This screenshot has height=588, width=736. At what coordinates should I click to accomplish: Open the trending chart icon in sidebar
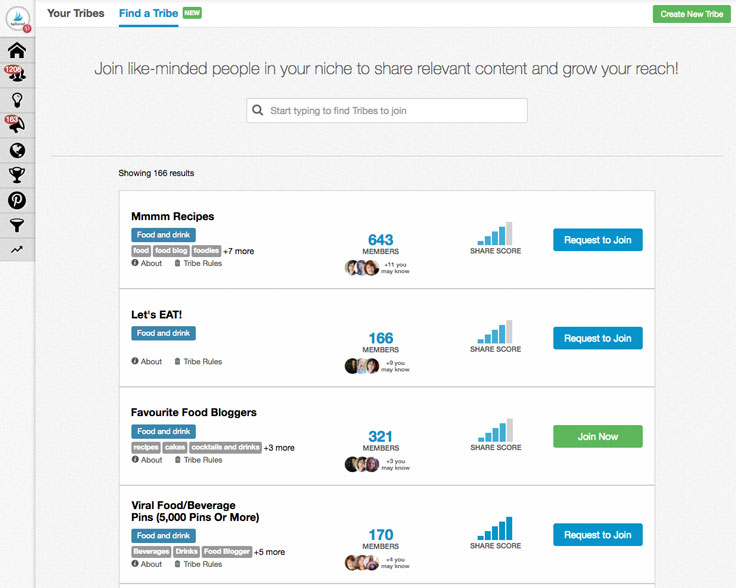click(x=17, y=250)
